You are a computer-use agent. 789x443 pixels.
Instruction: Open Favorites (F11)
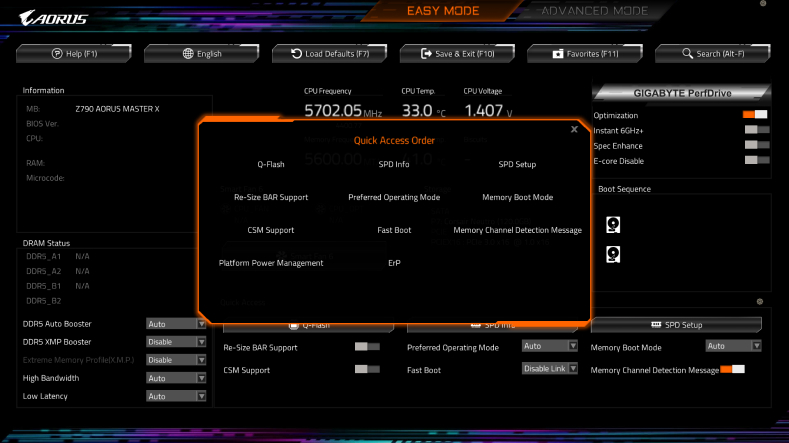[x=585, y=53]
